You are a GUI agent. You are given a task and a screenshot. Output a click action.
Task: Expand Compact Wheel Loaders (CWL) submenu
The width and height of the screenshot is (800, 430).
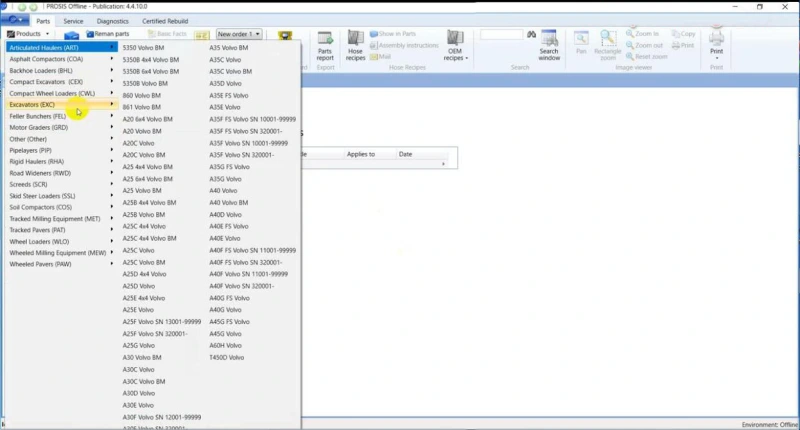click(x=62, y=93)
